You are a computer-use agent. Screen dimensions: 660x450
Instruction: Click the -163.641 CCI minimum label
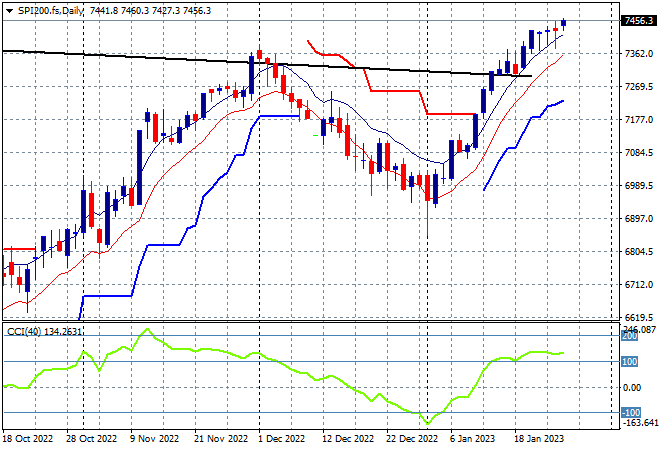coord(640,422)
